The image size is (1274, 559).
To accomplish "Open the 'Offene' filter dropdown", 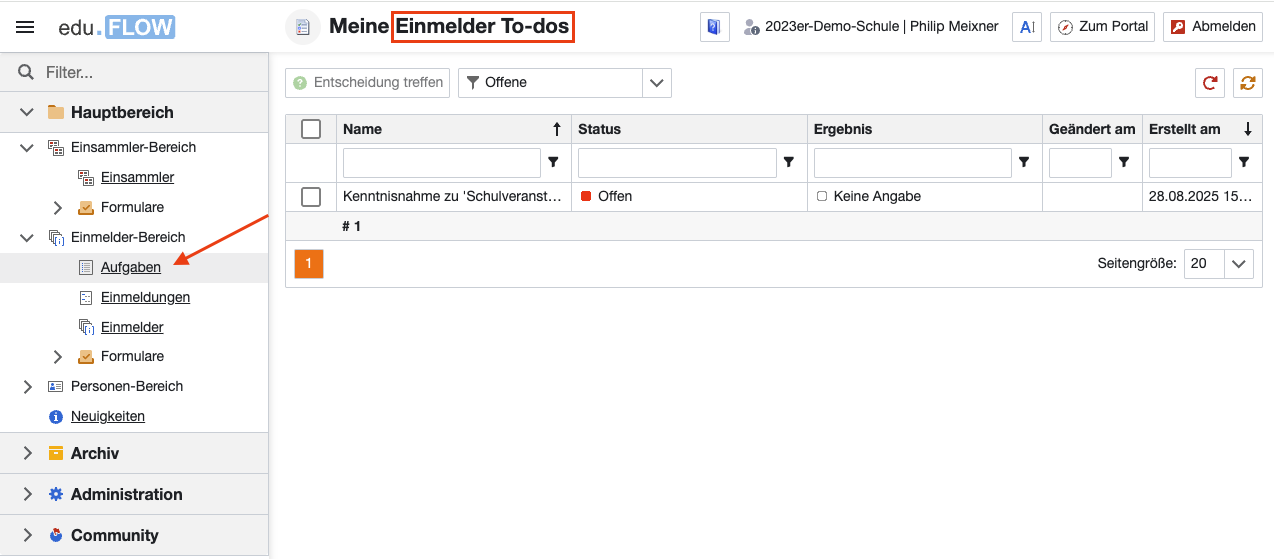I will pyautogui.click(x=656, y=83).
